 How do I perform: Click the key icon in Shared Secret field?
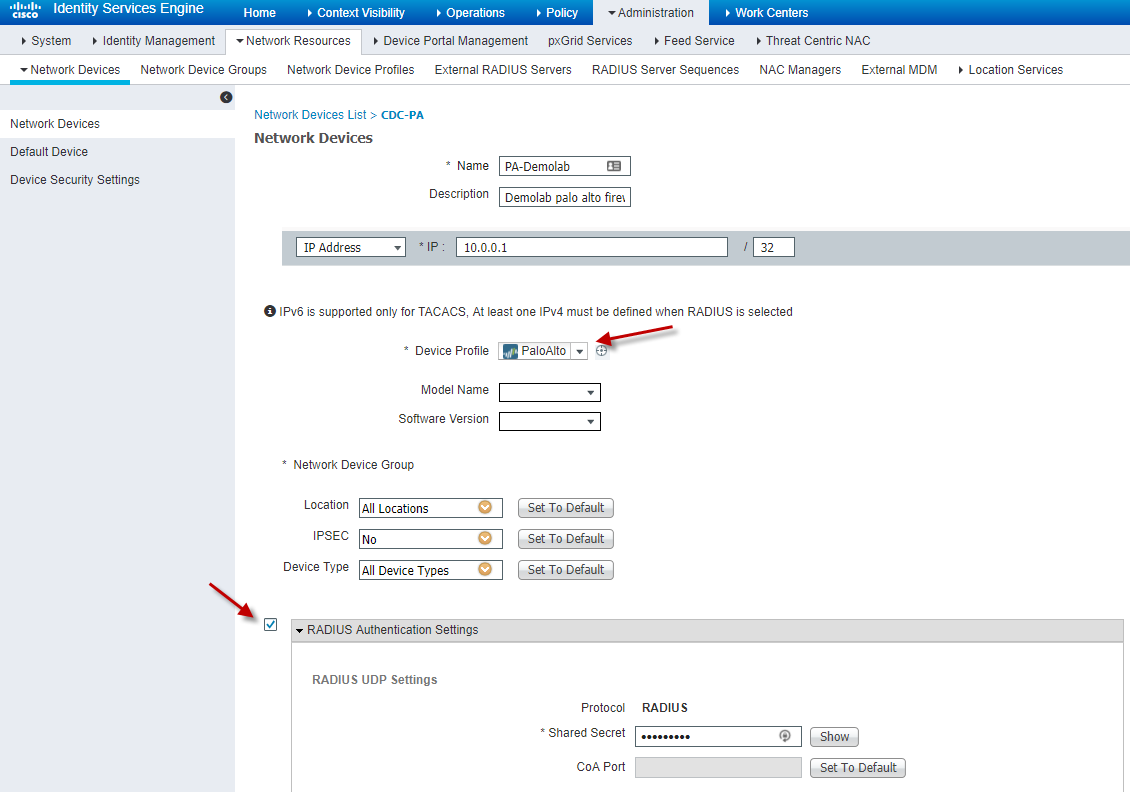[x=785, y=736]
